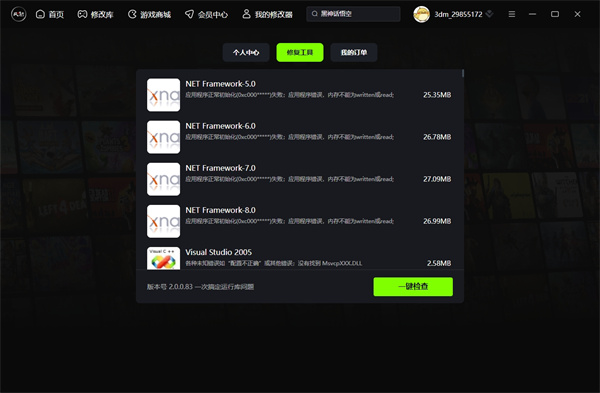600x393 pixels.
Task: Switch to 我的订单 tab
Action: click(x=354, y=52)
